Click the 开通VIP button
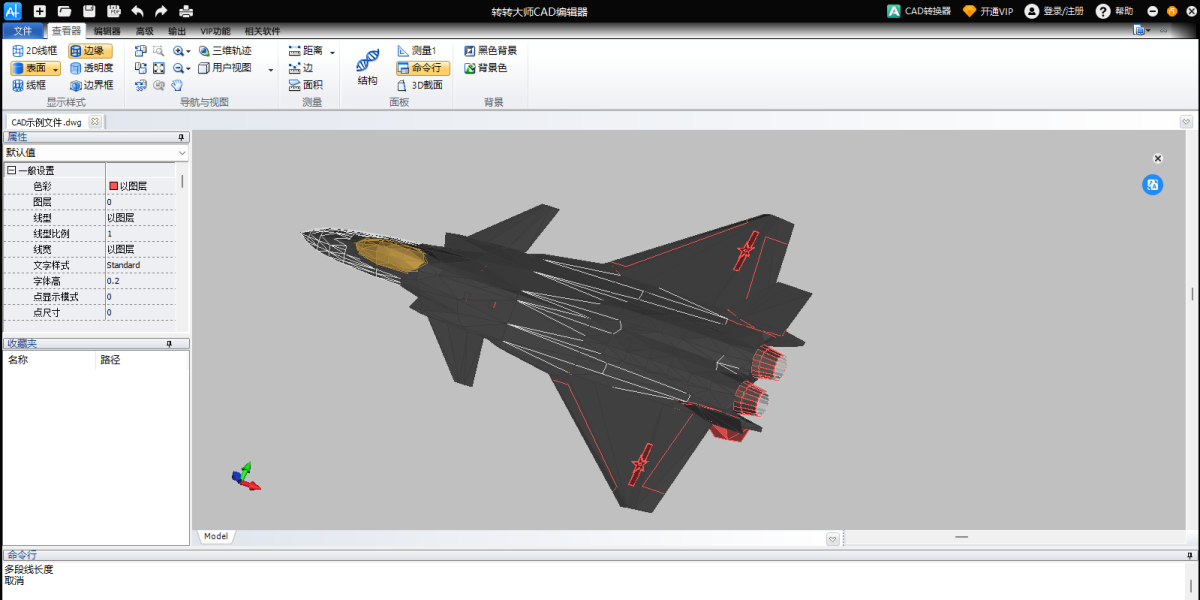This screenshot has height=600, width=1200. click(988, 11)
